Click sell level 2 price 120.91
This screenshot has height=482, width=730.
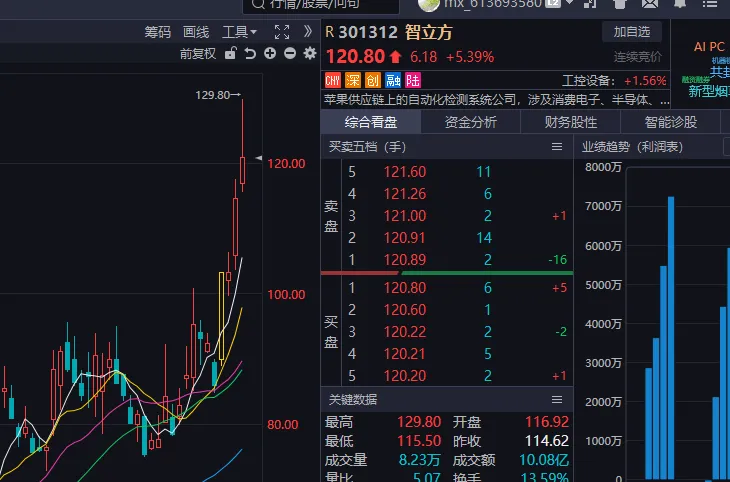click(405, 238)
